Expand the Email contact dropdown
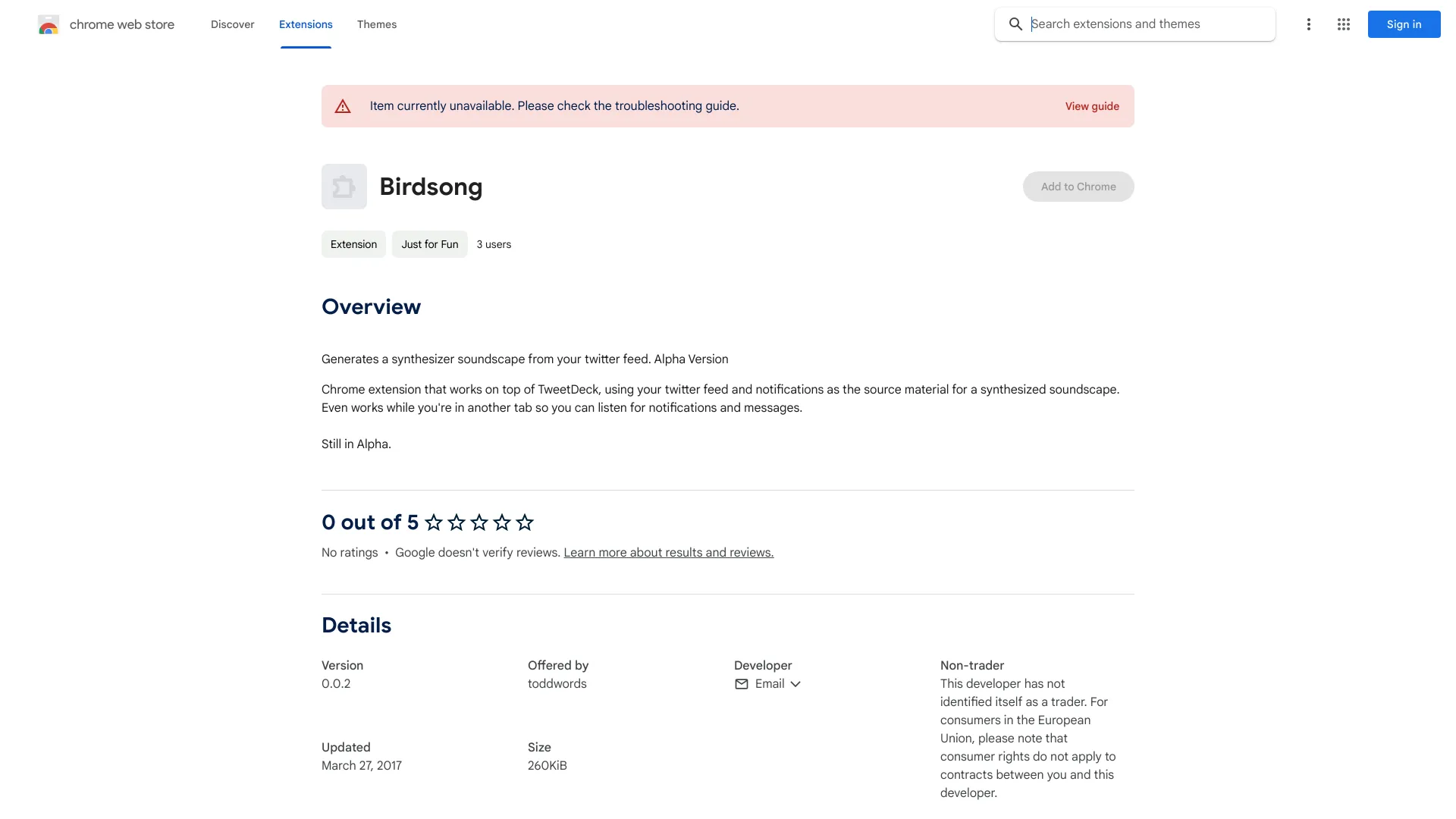This screenshot has height=819, width=1456. (x=795, y=683)
